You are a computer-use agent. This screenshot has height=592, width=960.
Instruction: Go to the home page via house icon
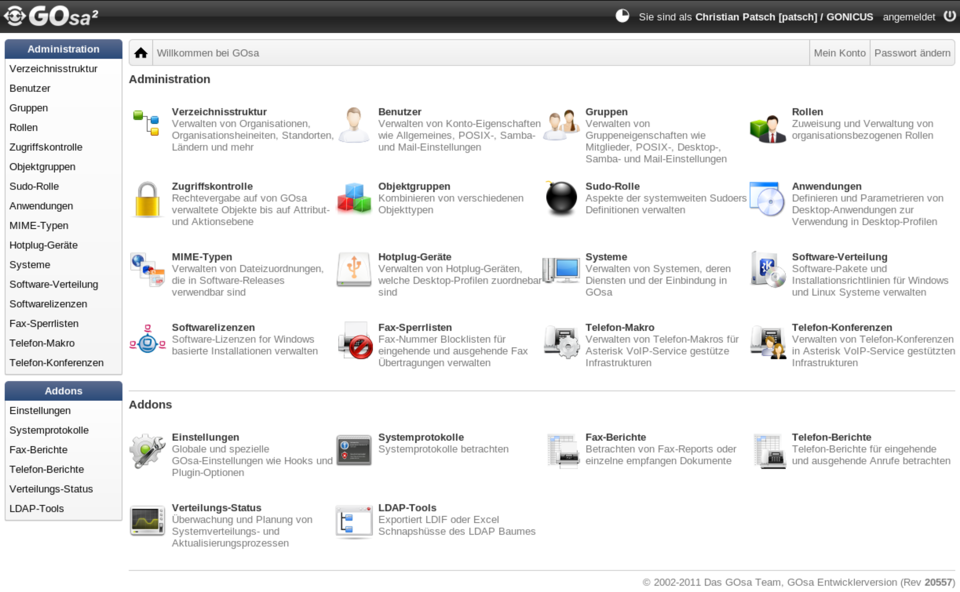(x=141, y=53)
